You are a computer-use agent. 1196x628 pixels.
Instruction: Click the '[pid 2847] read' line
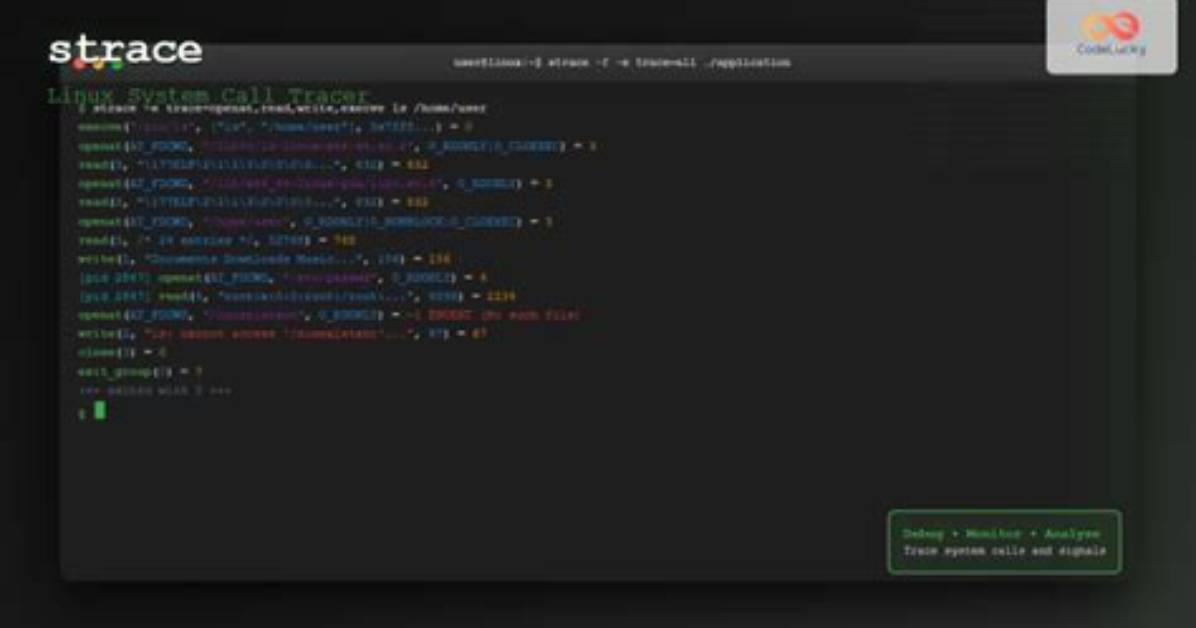coord(297,296)
